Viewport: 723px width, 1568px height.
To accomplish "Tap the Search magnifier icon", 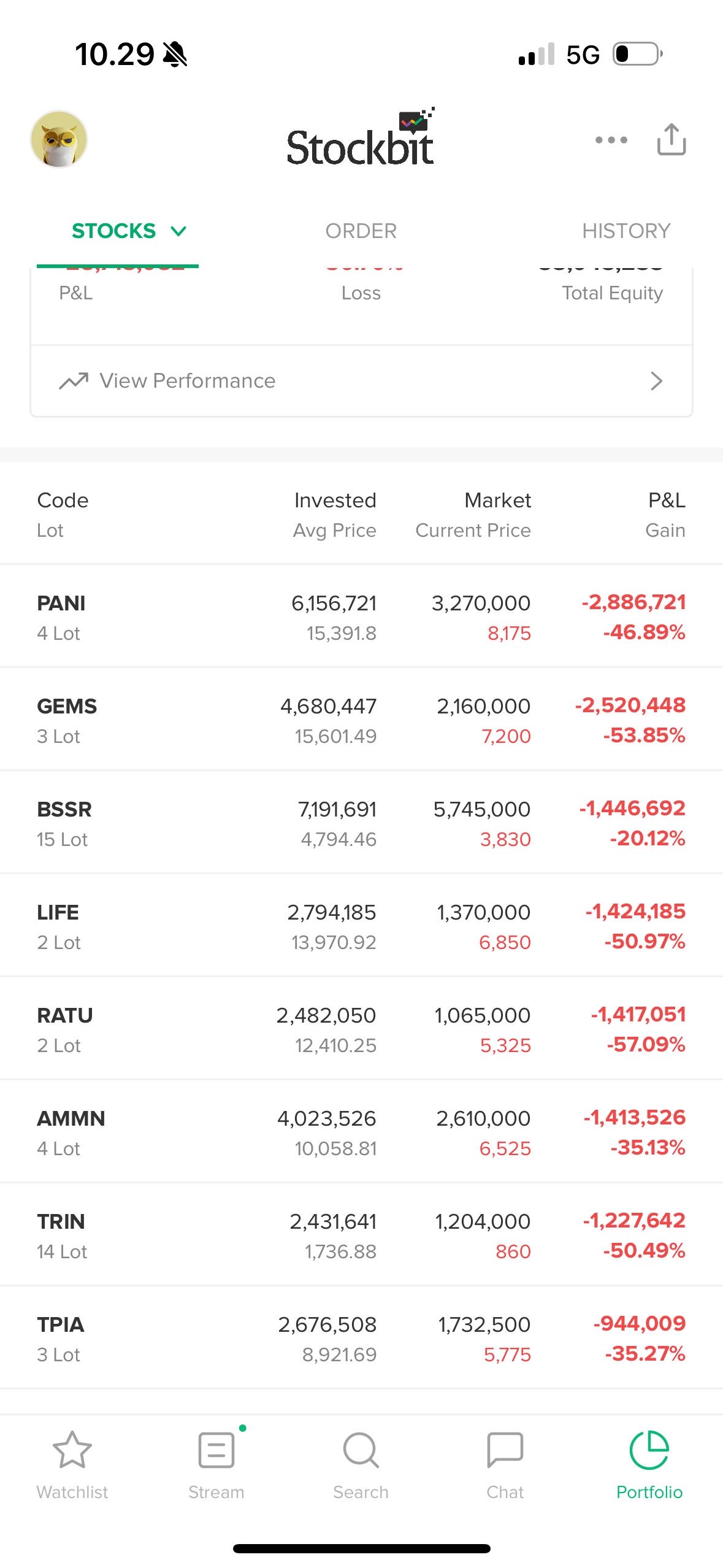I will 361,1450.
